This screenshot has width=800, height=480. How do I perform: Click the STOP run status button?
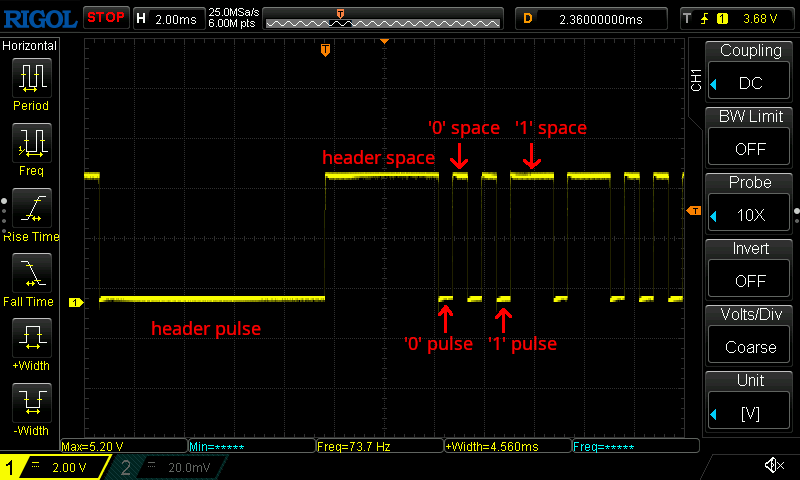pos(106,18)
